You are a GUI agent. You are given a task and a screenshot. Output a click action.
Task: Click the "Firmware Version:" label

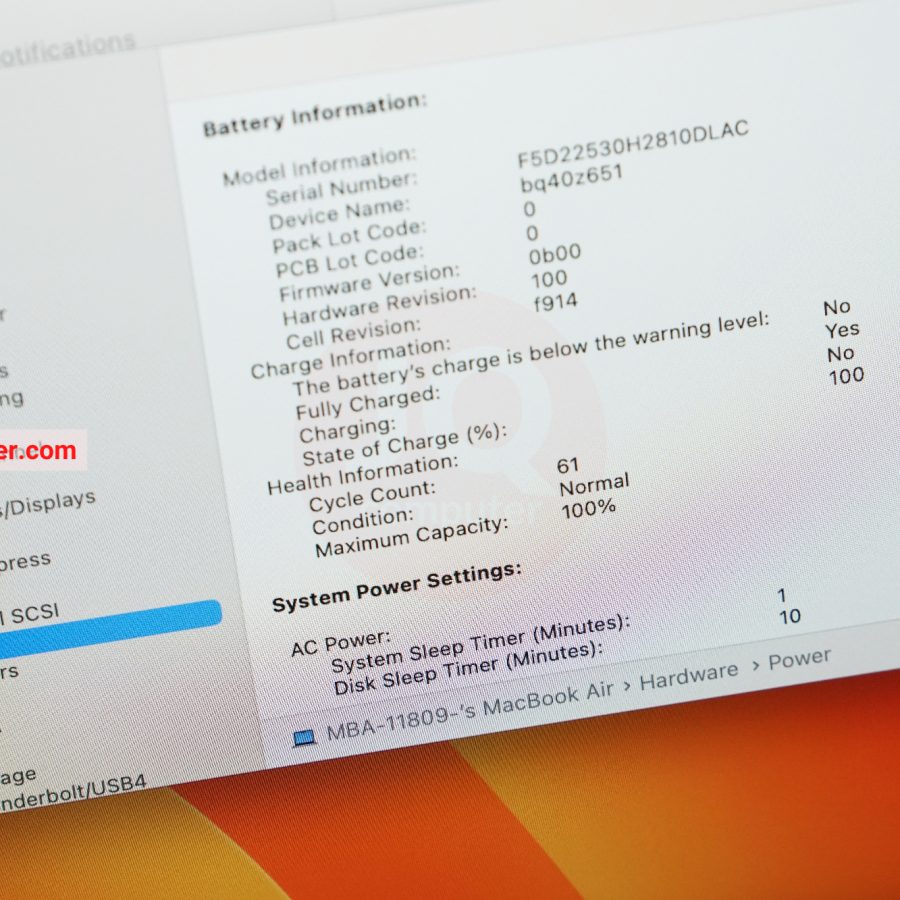pyautogui.click(x=369, y=282)
